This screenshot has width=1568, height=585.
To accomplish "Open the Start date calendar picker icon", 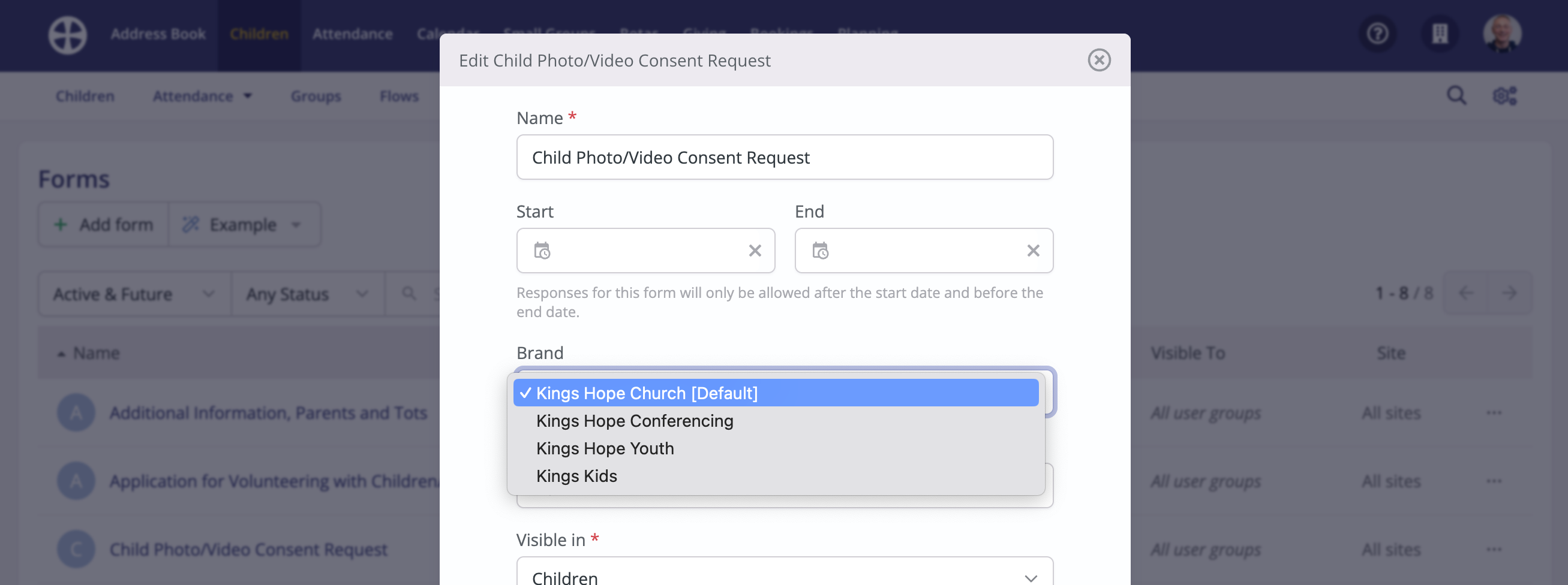I will pyautogui.click(x=542, y=251).
